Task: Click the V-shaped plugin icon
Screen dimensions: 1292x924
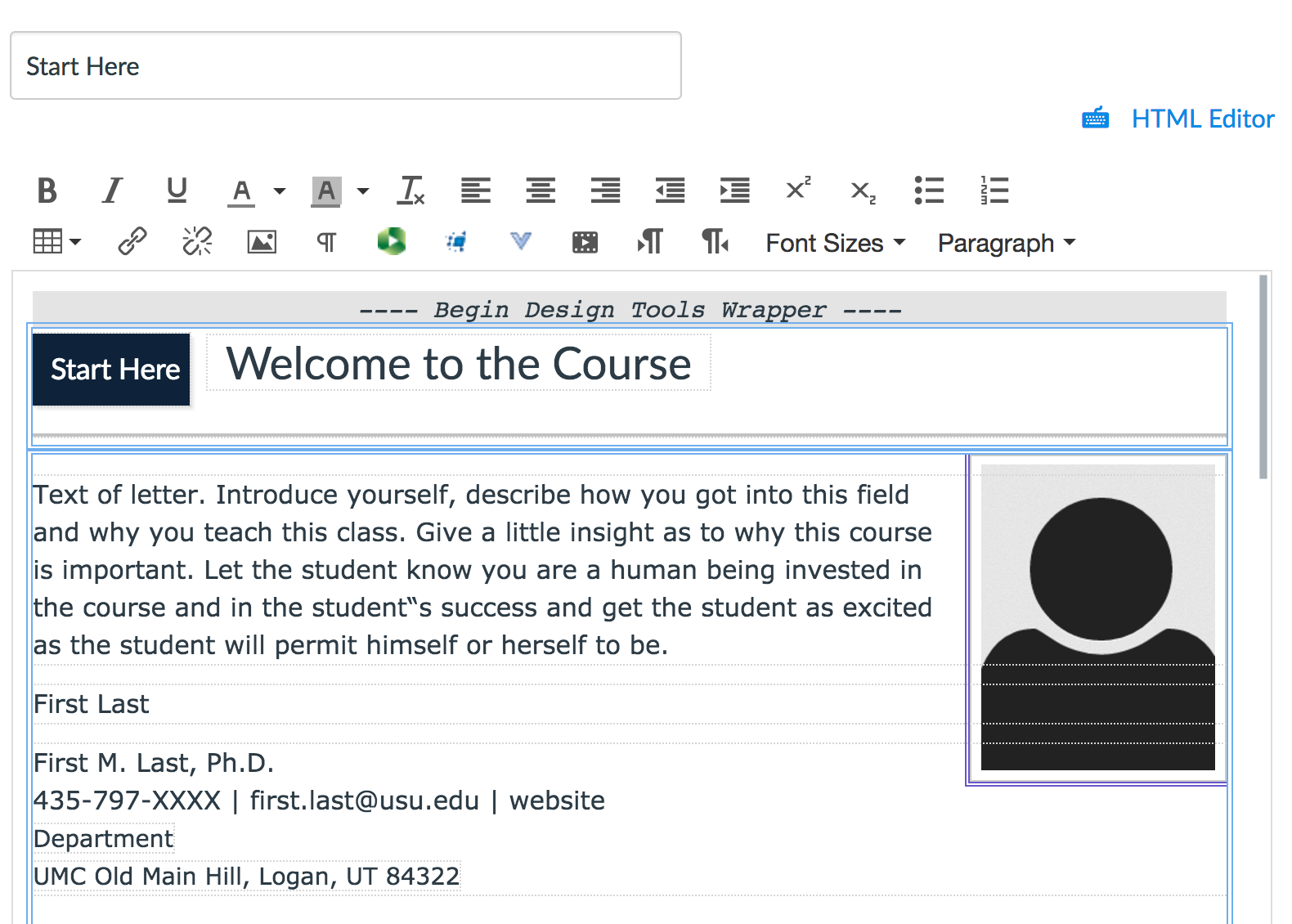Action: 521,241
